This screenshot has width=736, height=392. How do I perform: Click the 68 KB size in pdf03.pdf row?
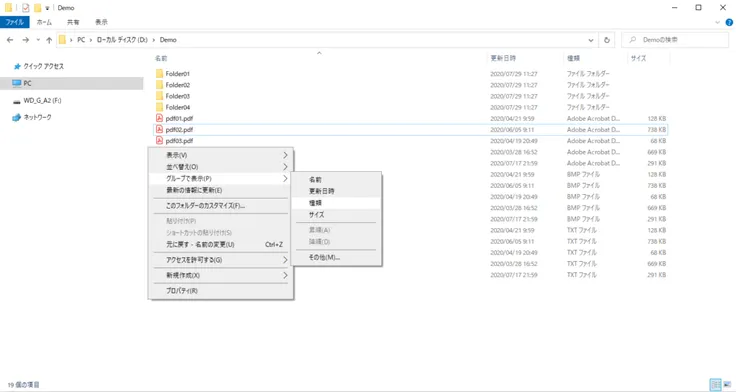(658, 141)
